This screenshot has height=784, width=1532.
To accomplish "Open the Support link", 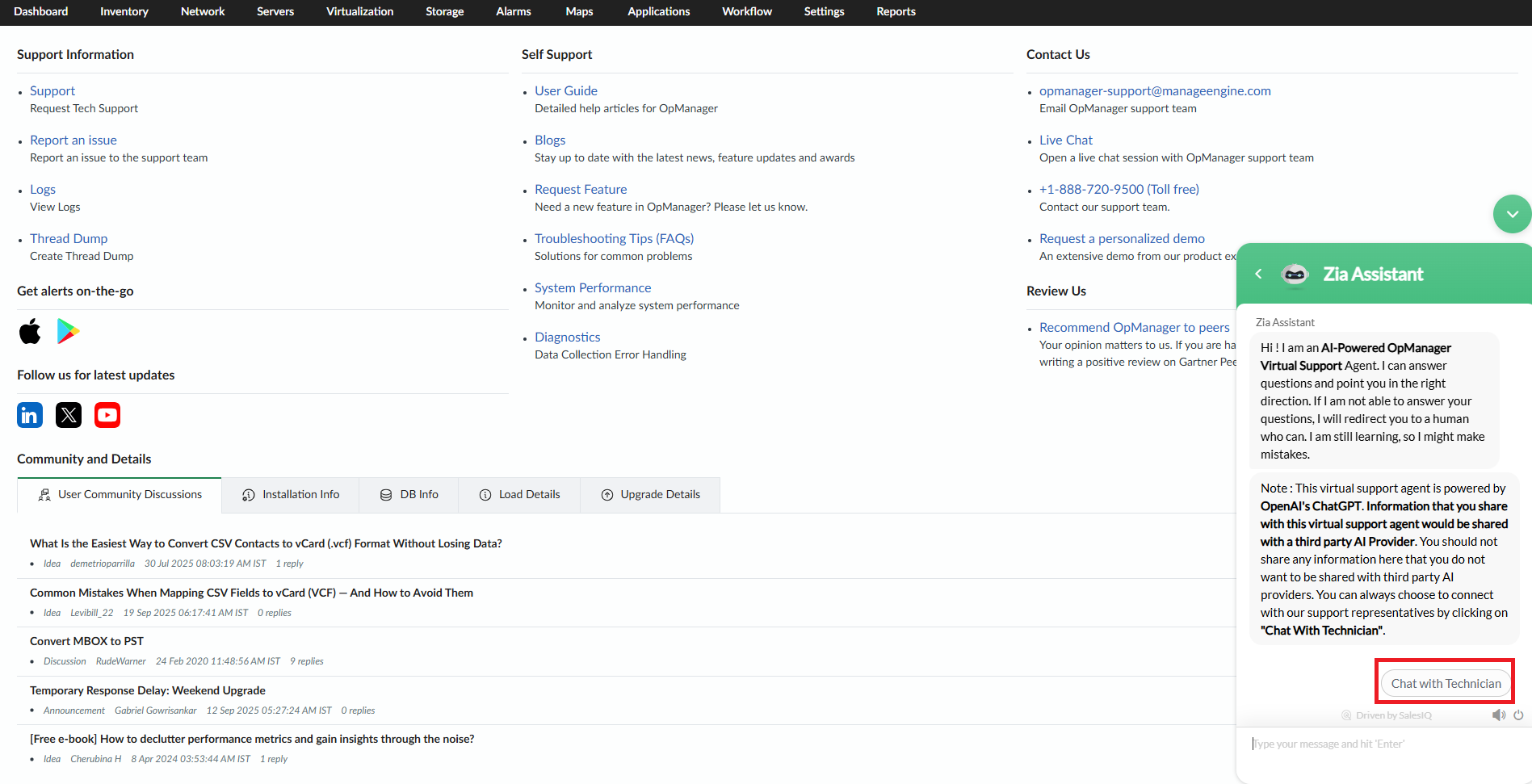I will coord(52,90).
